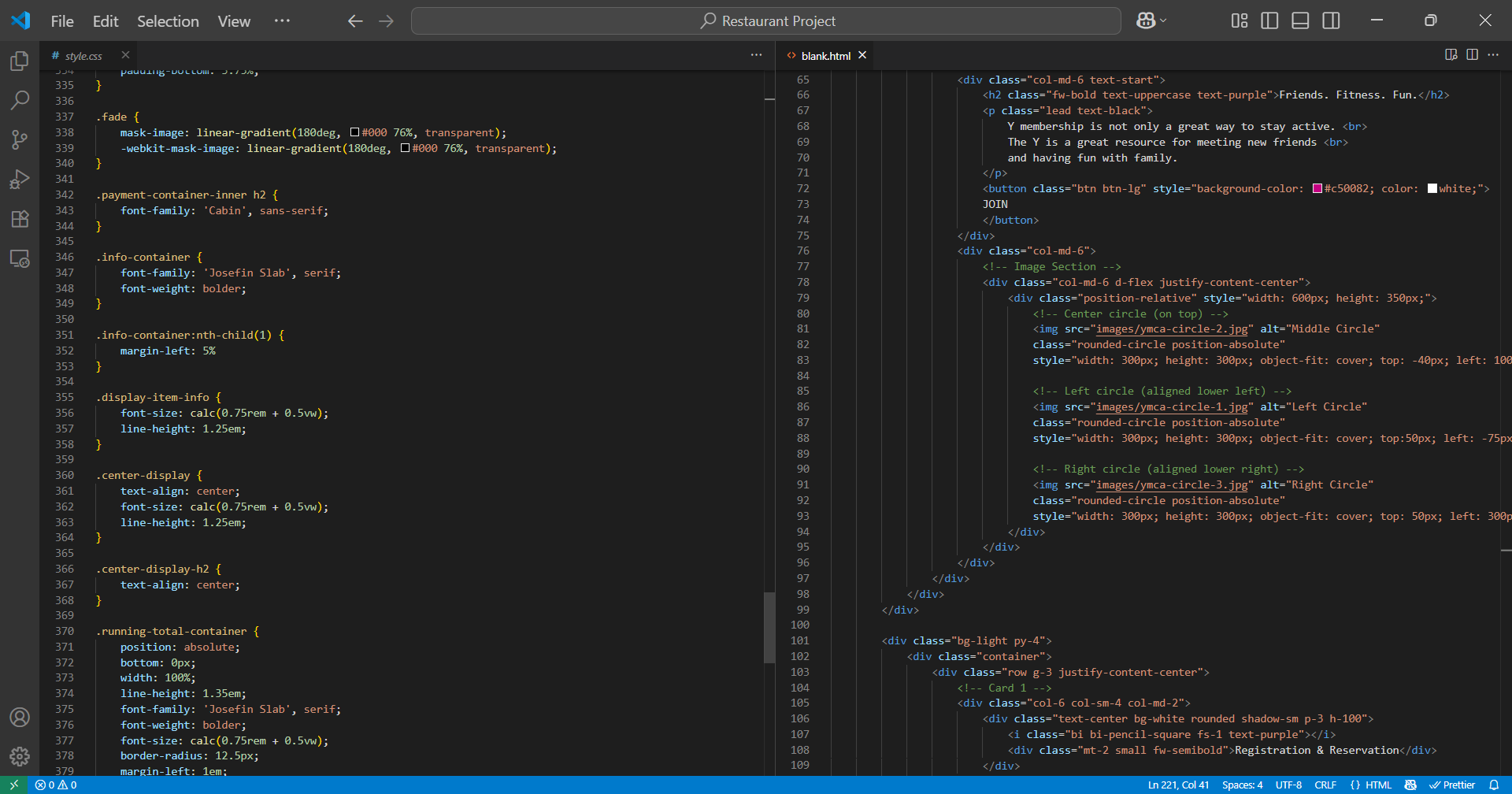Open the Manage settings gear
This screenshot has height=794, width=1512.
click(20, 757)
